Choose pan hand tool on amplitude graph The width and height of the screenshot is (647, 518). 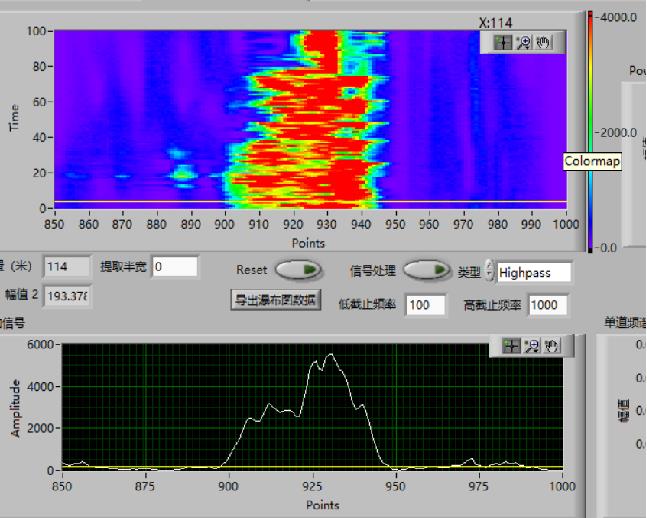[x=550, y=346]
